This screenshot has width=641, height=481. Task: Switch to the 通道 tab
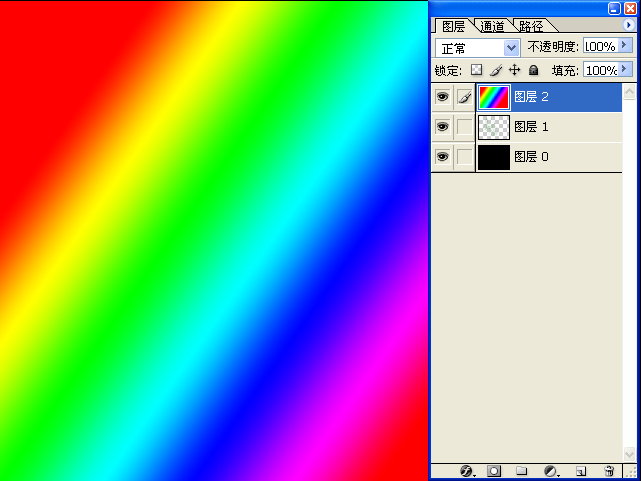tap(492, 26)
